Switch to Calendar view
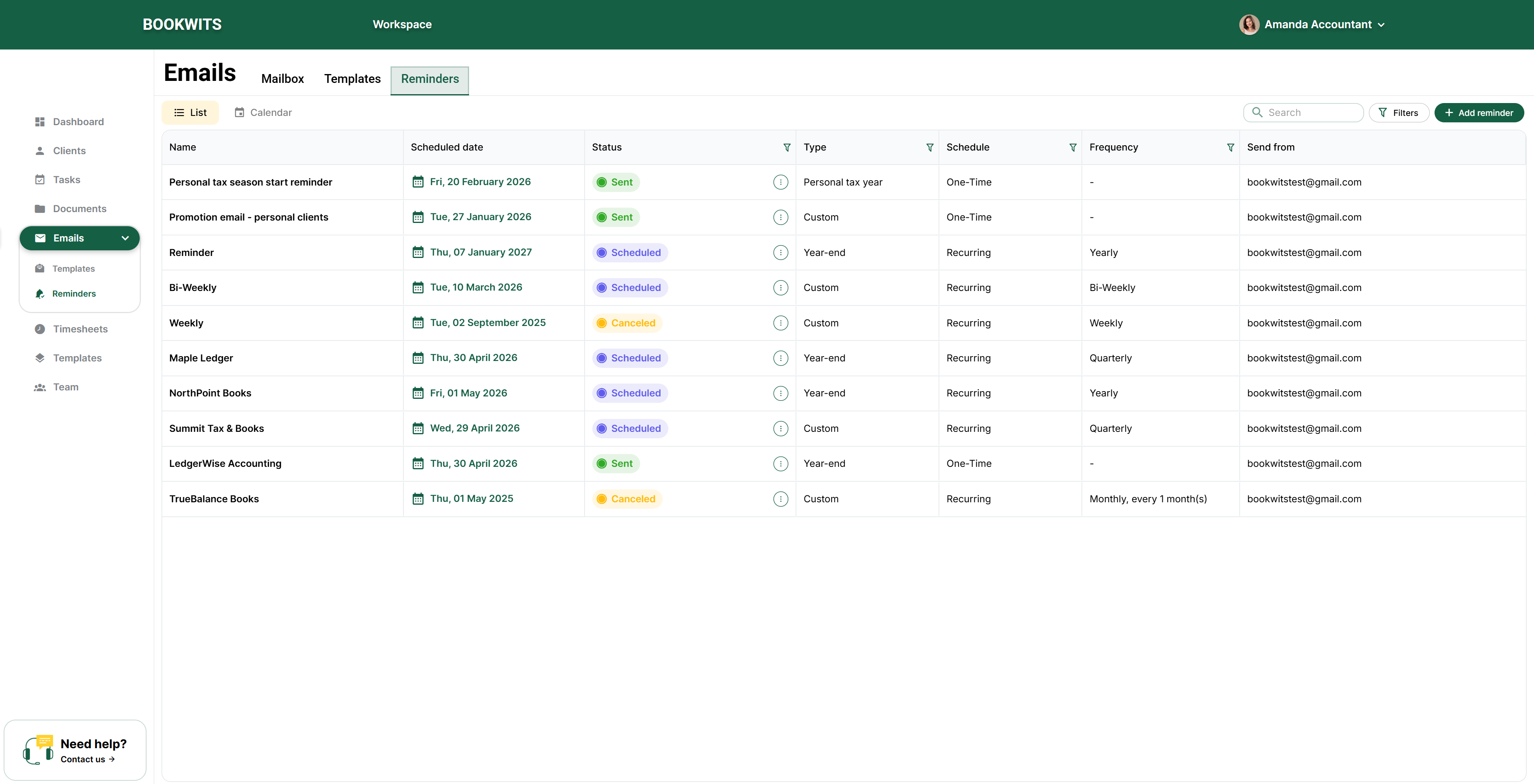 pyautogui.click(x=263, y=113)
